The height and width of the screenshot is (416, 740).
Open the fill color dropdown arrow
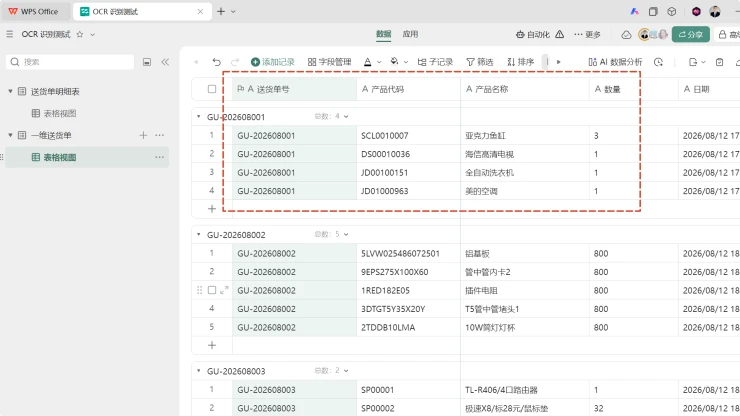(405, 62)
